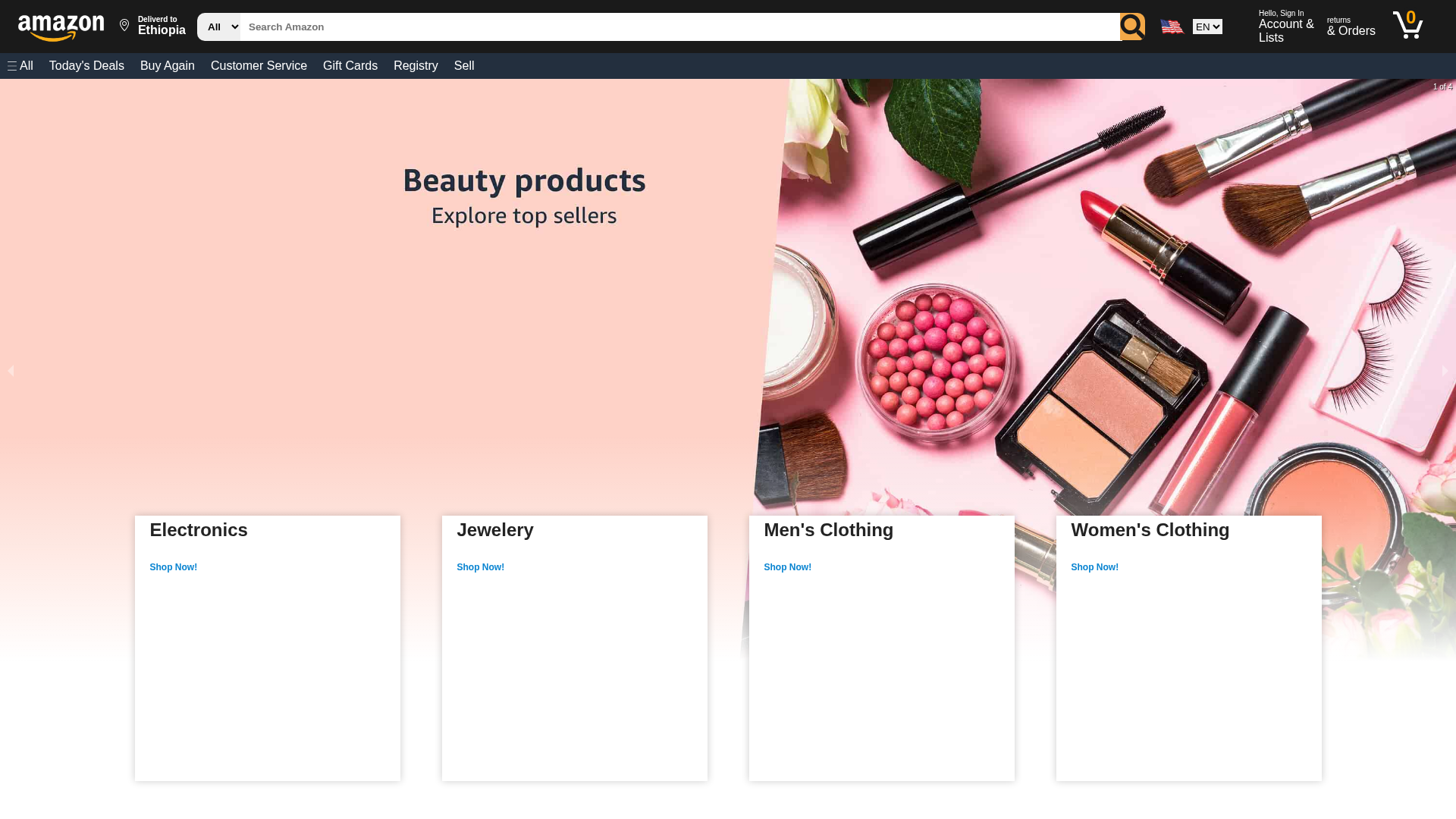Open Returns & Orders
This screenshot has height=819, width=1456.
[1351, 25]
